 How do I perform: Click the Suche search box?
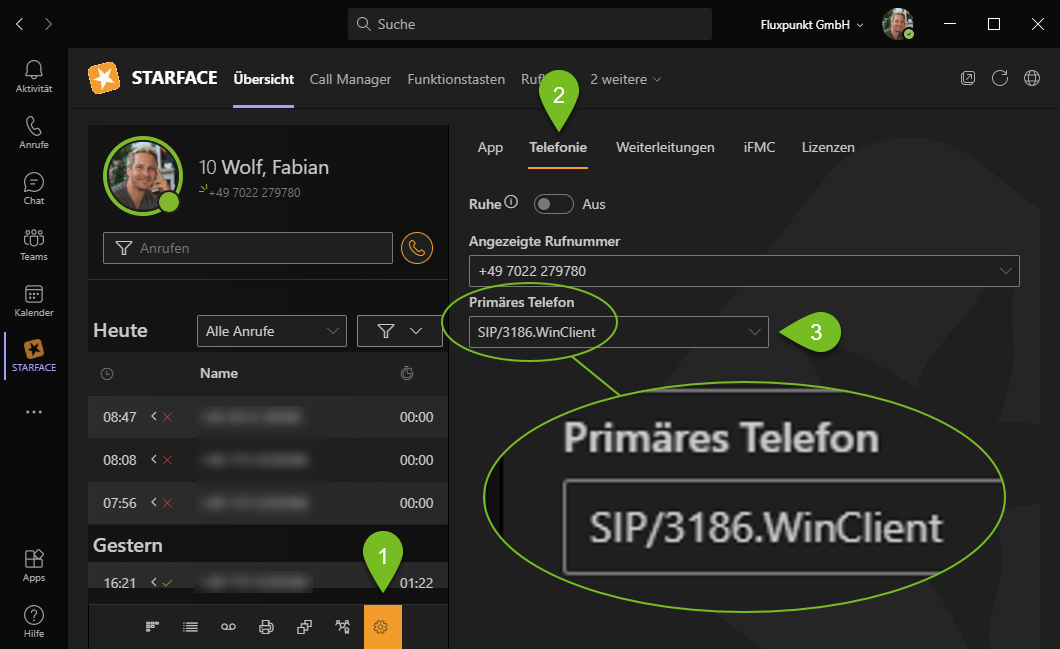coord(530,24)
